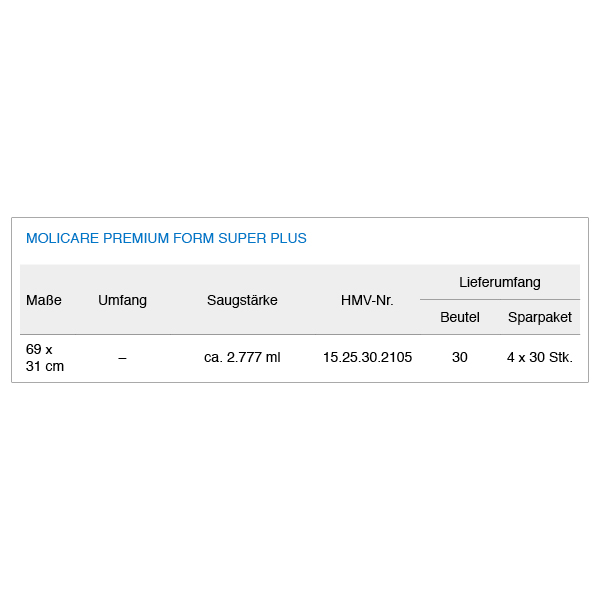Select the Lieferumfang header cell
Viewport: 600px width, 600px height.
pyautogui.click(x=500, y=282)
